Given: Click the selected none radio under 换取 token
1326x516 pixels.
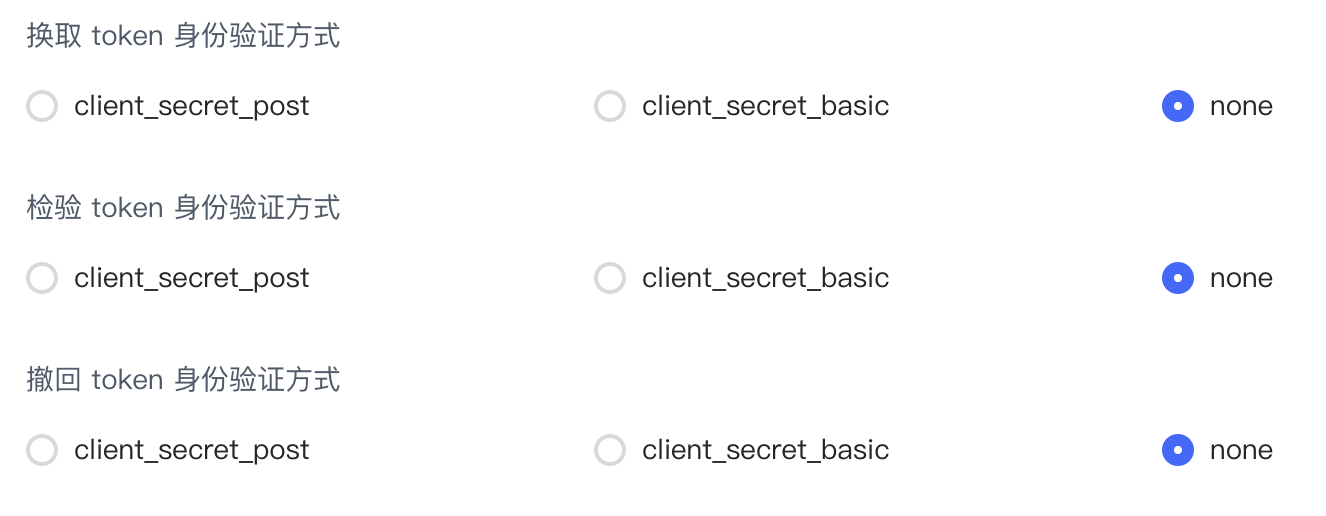Looking at the screenshot, I should tap(1178, 106).
